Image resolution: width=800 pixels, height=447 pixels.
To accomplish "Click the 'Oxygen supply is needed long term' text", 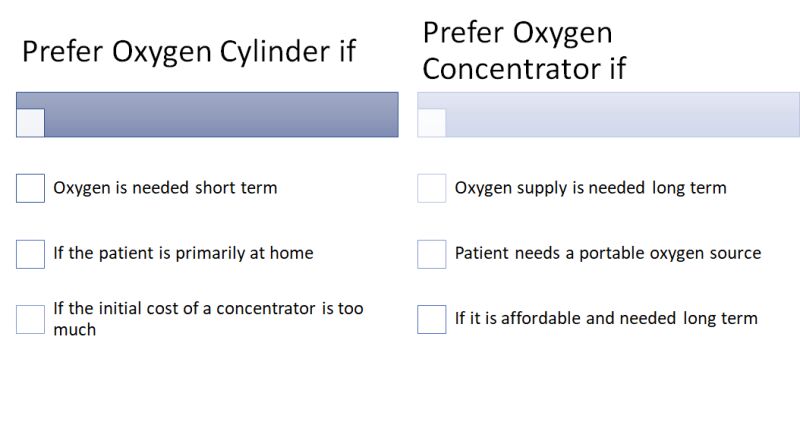I will click(590, 188).
